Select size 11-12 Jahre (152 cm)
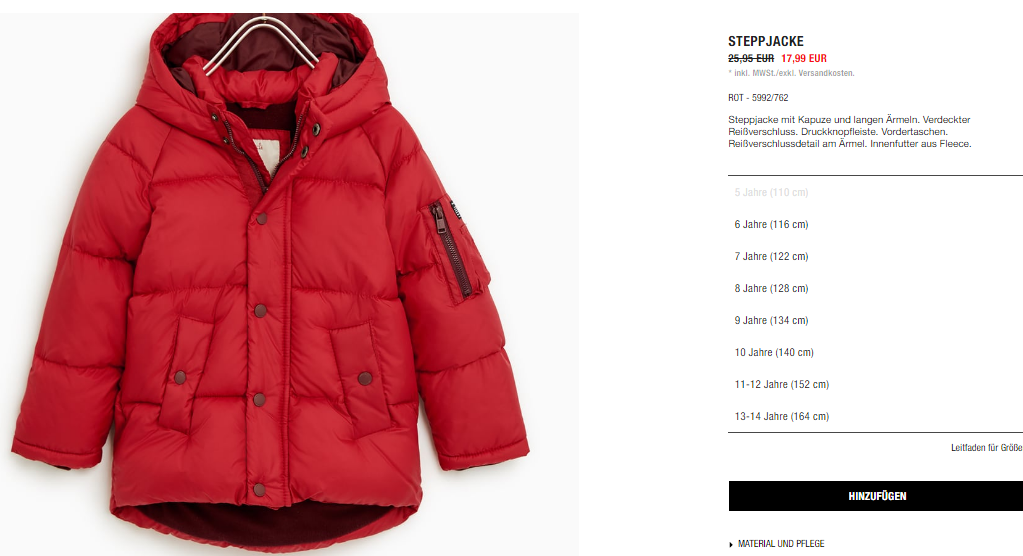This screenshot has height=556, width=1023. 876,384
